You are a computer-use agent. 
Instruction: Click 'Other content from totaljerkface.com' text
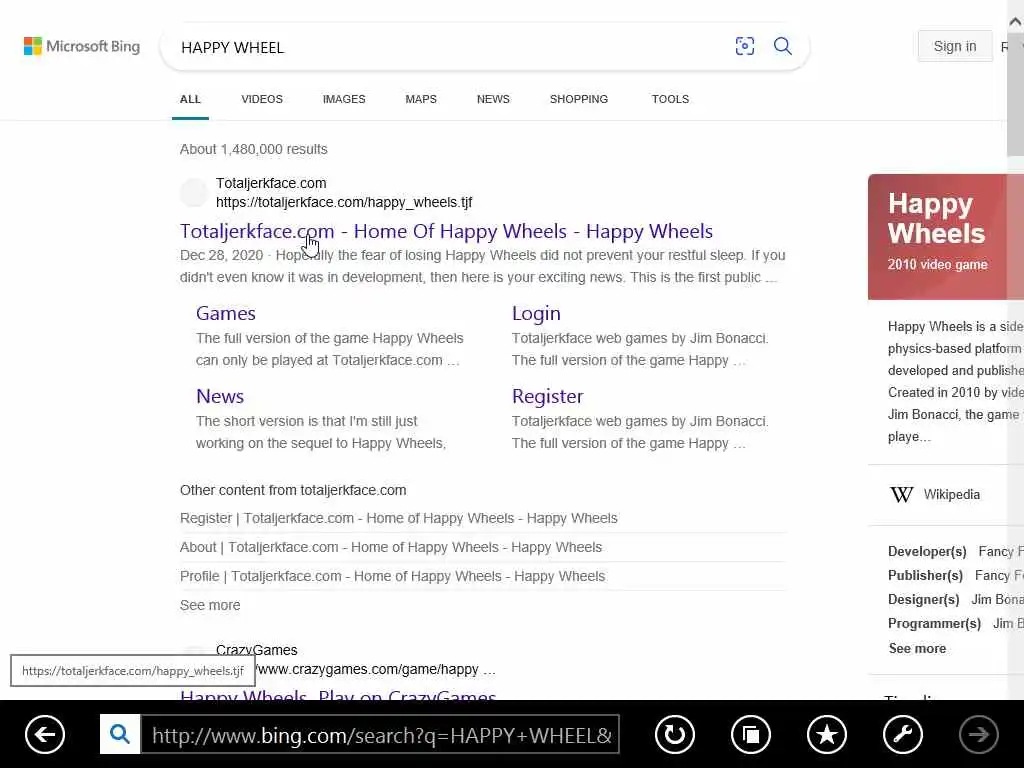coord(293,490)
